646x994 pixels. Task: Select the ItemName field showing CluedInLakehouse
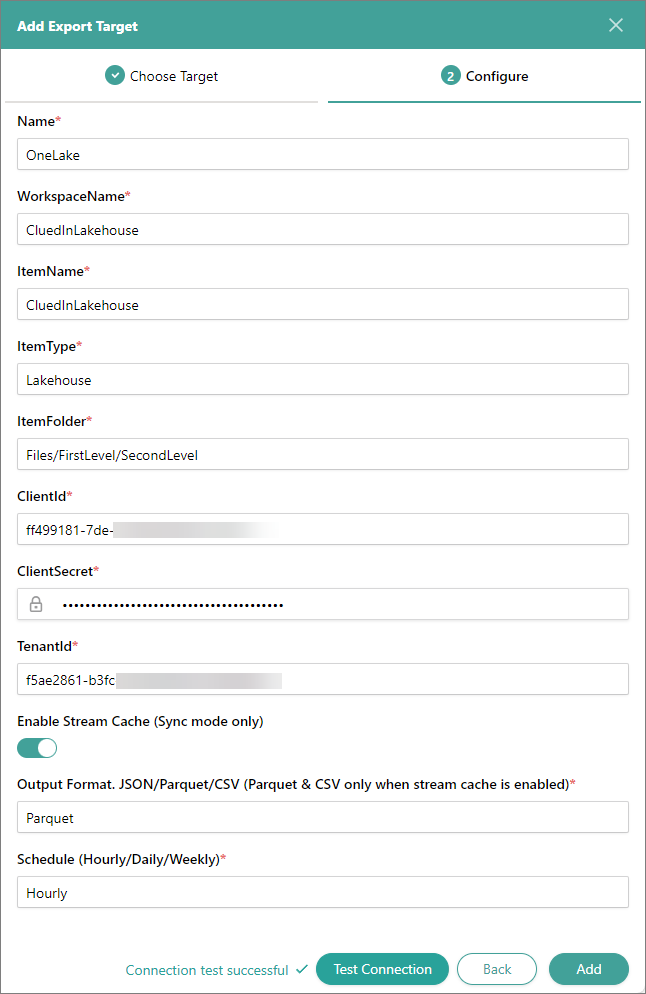pos(322,304)
